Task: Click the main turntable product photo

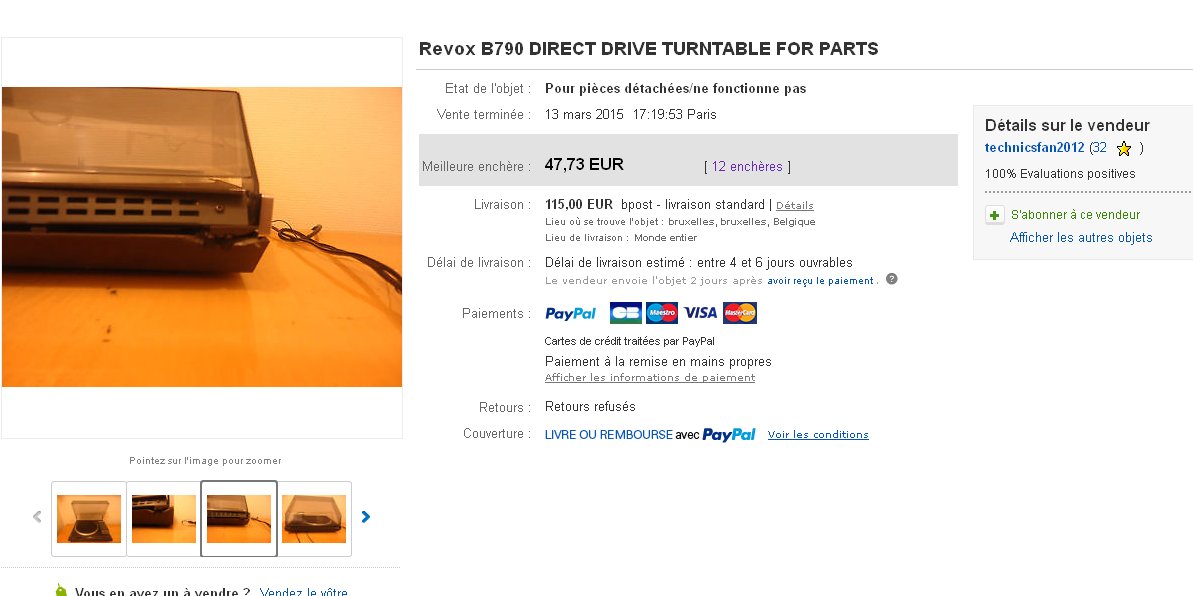Action: (202, 237)
